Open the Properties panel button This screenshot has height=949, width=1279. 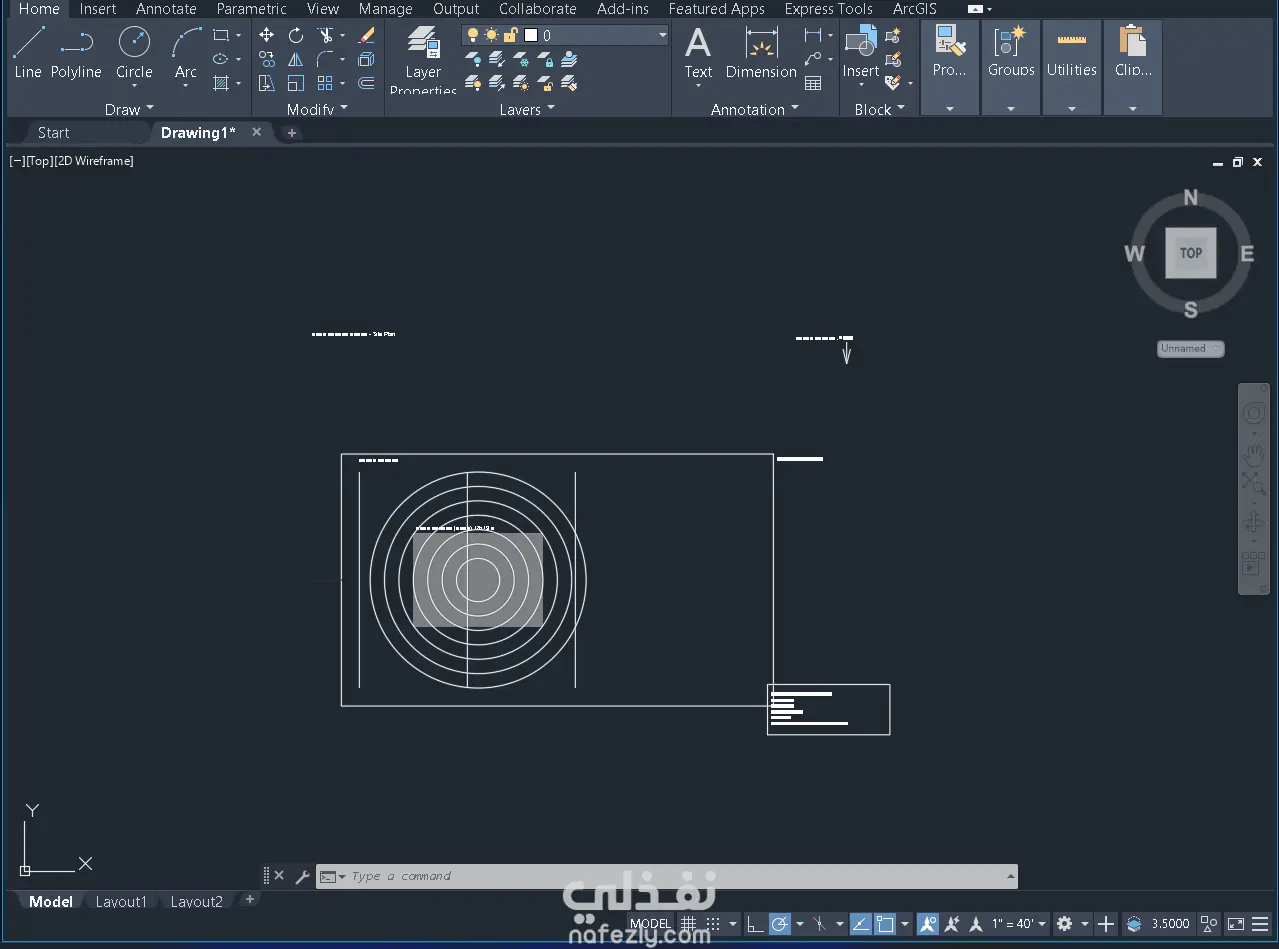click(x=950, y=66)
